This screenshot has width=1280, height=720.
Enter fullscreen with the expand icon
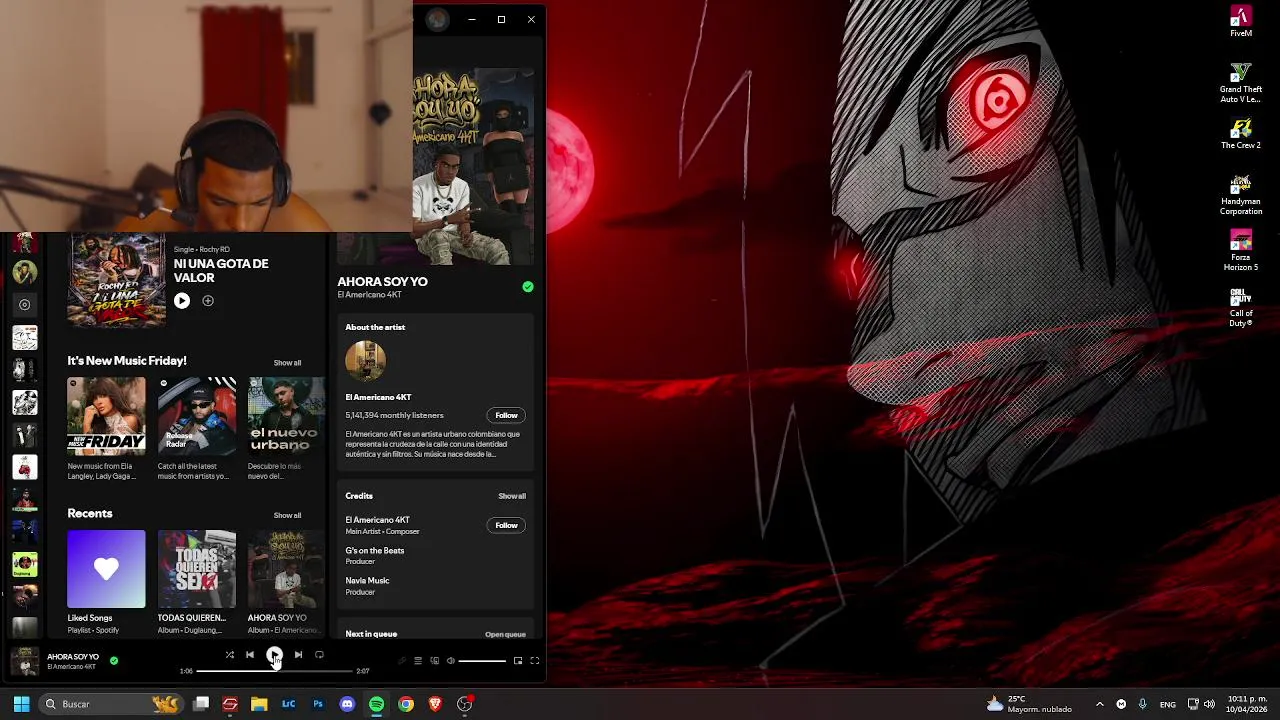(534, 661)
